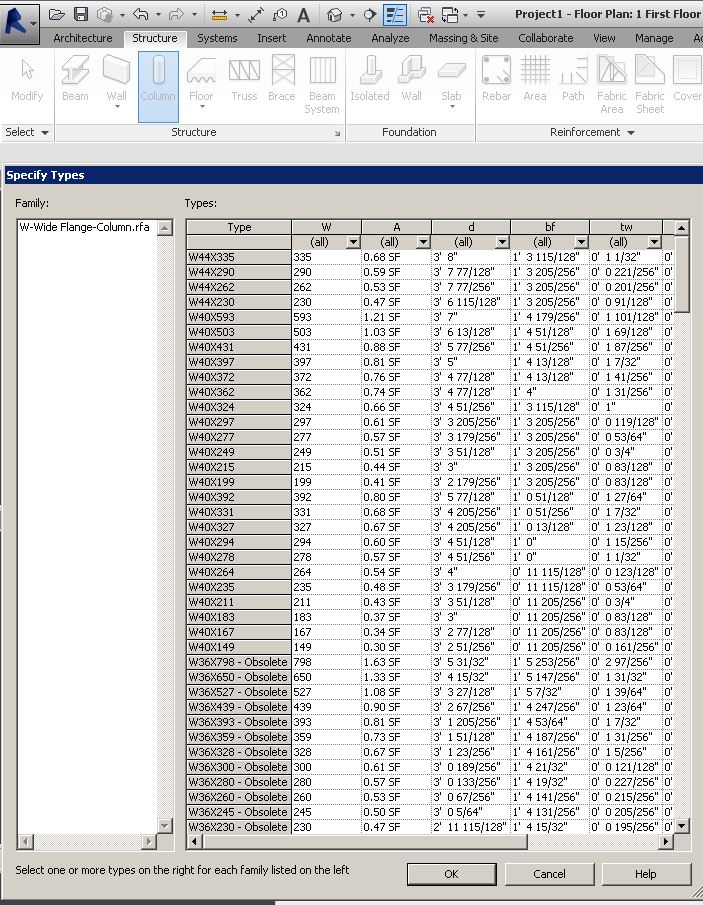This screenshot has width=703, height=905.
Task: Open the A column filter dropdown
Action: 422,242
